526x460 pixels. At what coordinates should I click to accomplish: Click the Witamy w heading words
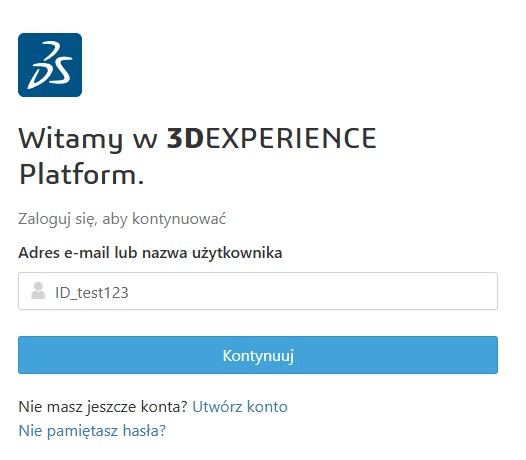[88, 138]
